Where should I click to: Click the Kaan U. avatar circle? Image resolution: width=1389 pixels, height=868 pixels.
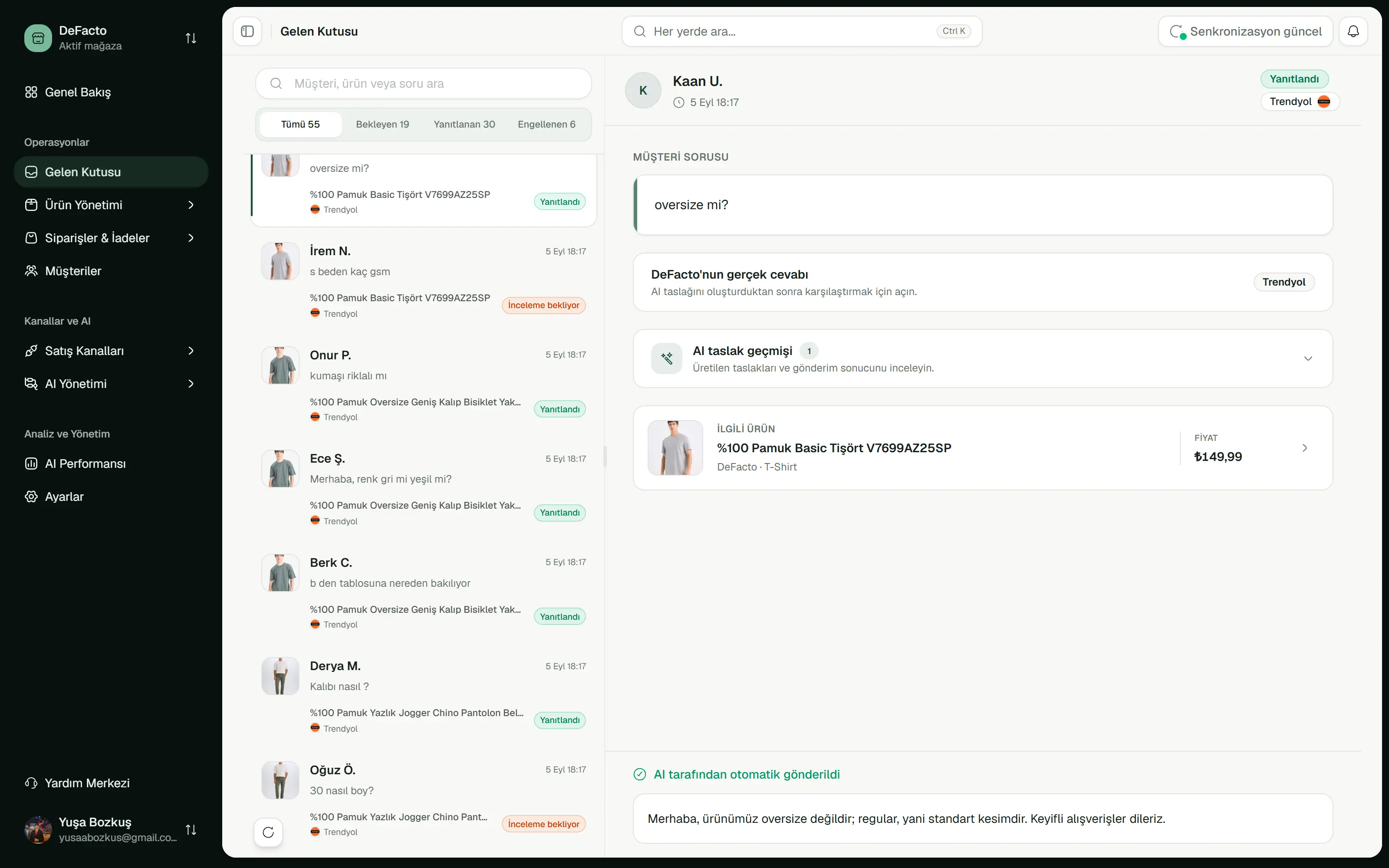click(643, 90)
